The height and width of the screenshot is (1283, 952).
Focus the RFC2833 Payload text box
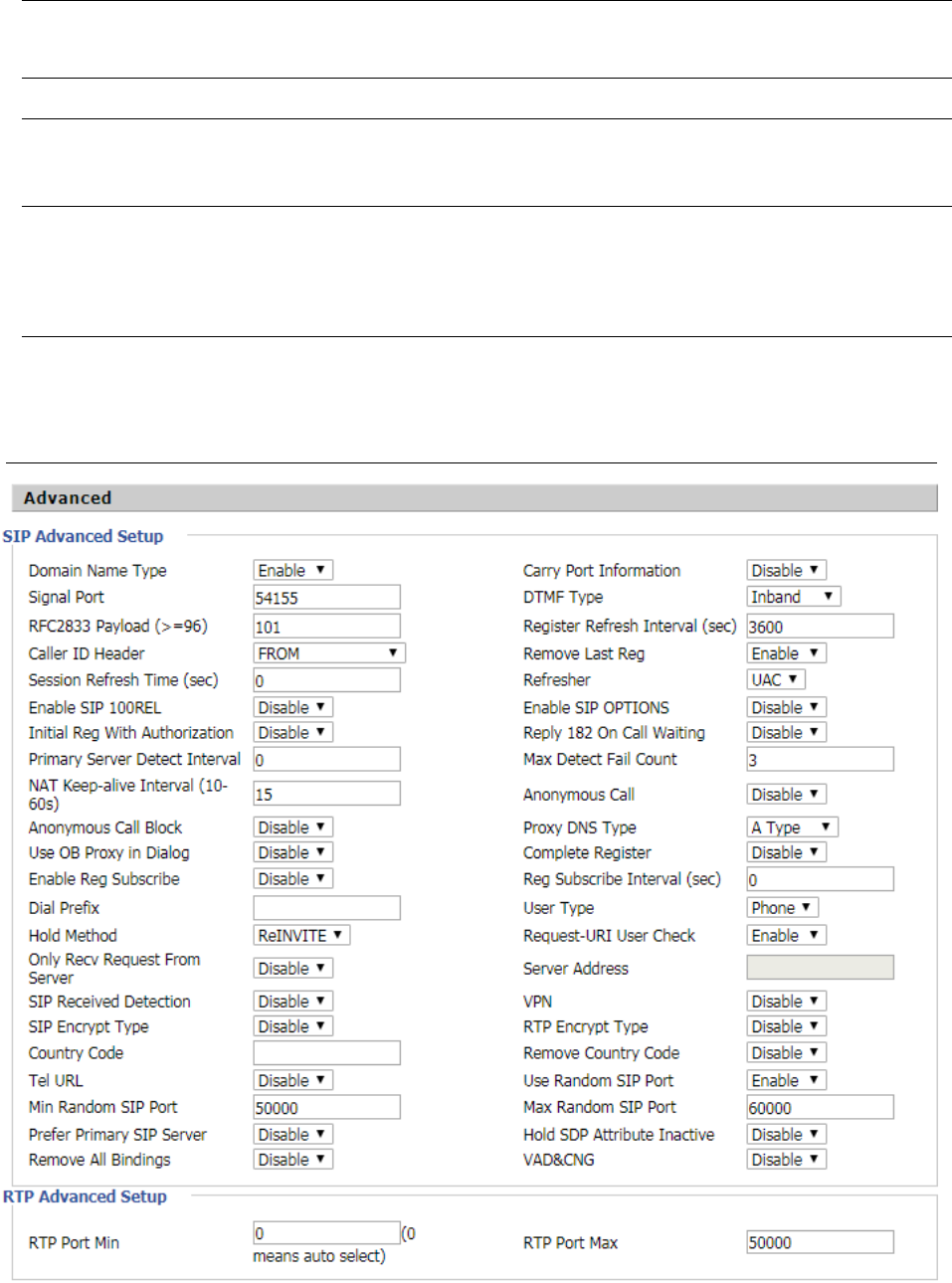[x=326, y=627]
